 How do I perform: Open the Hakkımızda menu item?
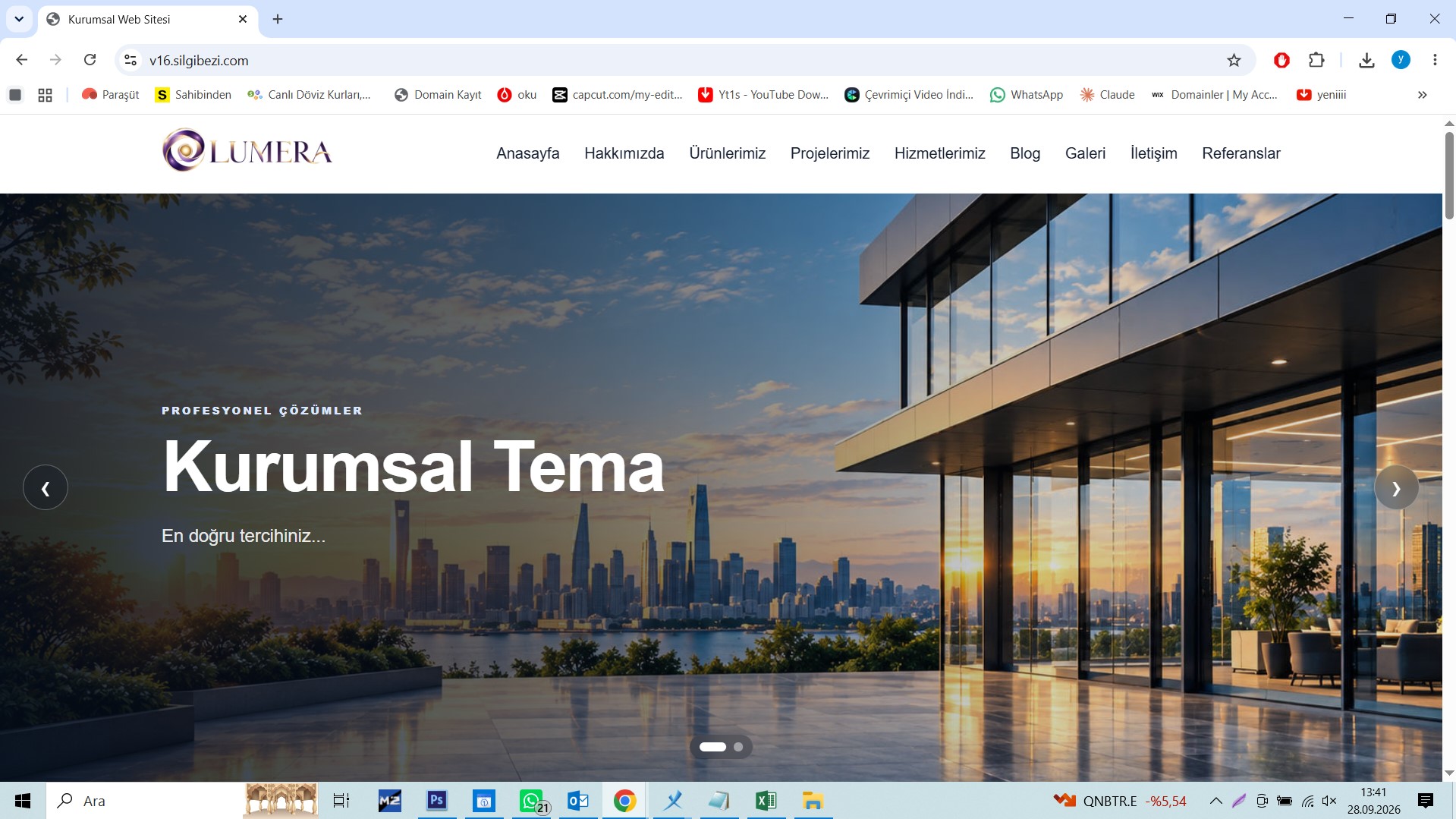[x=624, y=153]
